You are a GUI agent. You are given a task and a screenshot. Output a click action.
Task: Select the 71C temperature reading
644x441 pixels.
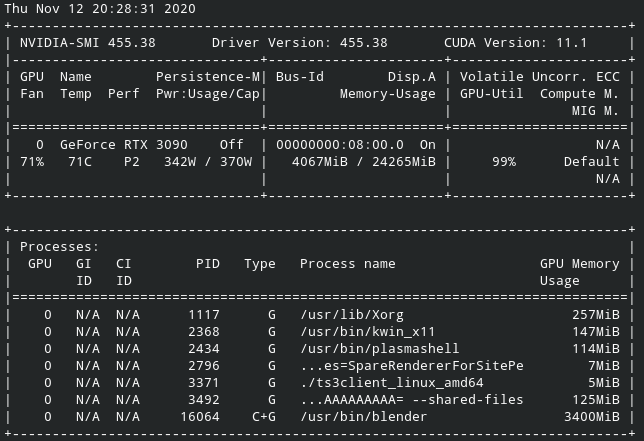[x=80, y=161]
